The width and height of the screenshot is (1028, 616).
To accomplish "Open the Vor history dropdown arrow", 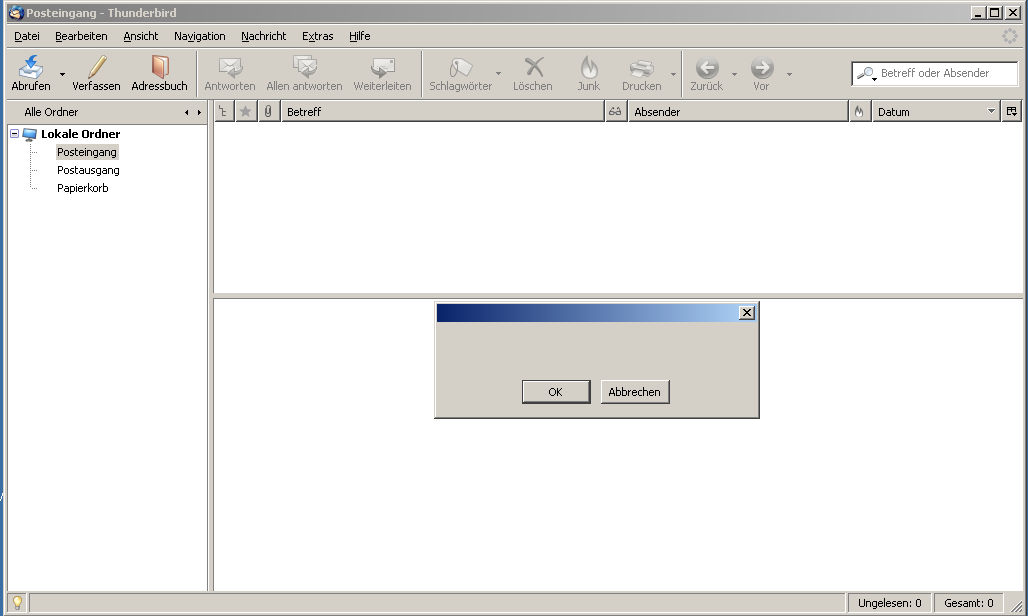I will [x=789, y=74].
